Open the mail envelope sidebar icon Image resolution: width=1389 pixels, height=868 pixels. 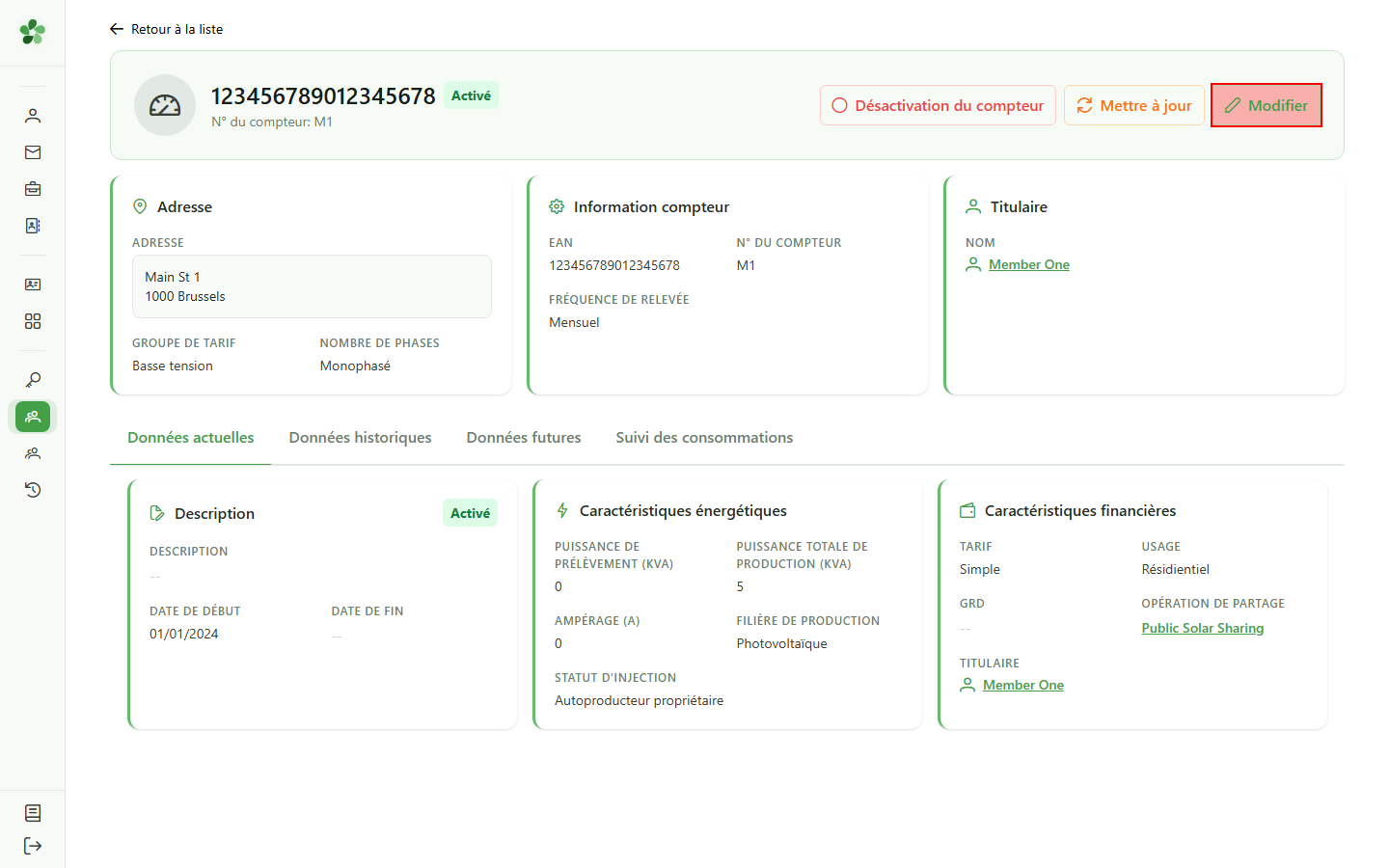click(33, 152)
